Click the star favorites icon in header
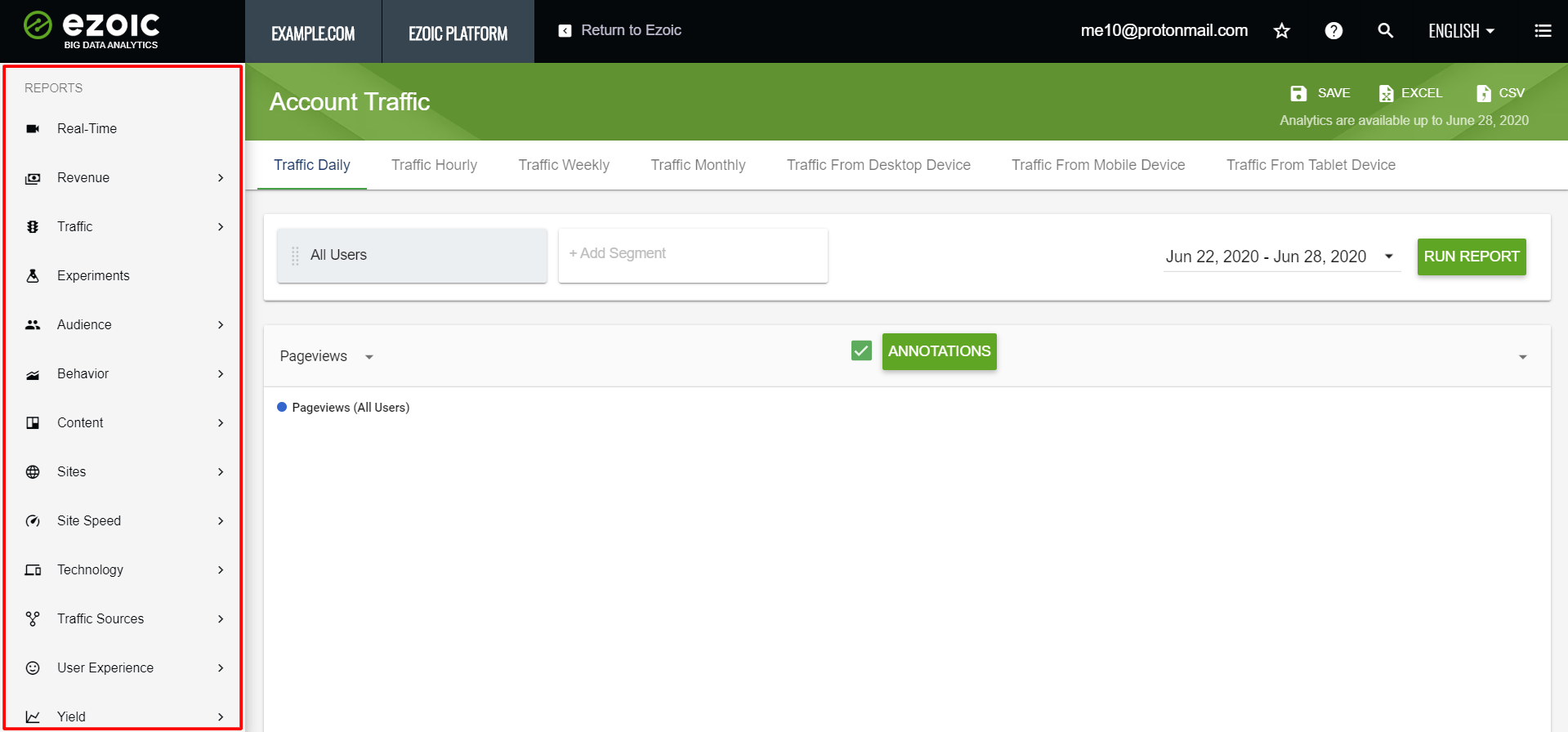 coord(1281,31)
